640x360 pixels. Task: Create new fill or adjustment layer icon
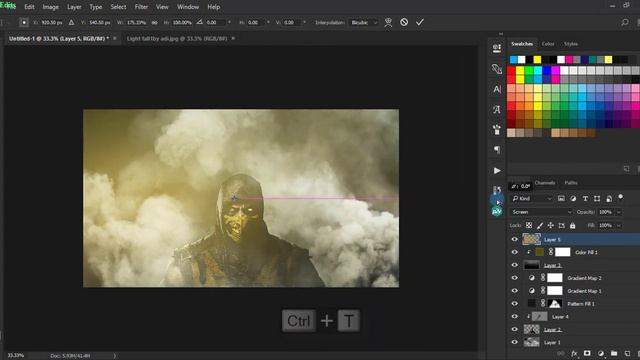[x=600, y=353]
